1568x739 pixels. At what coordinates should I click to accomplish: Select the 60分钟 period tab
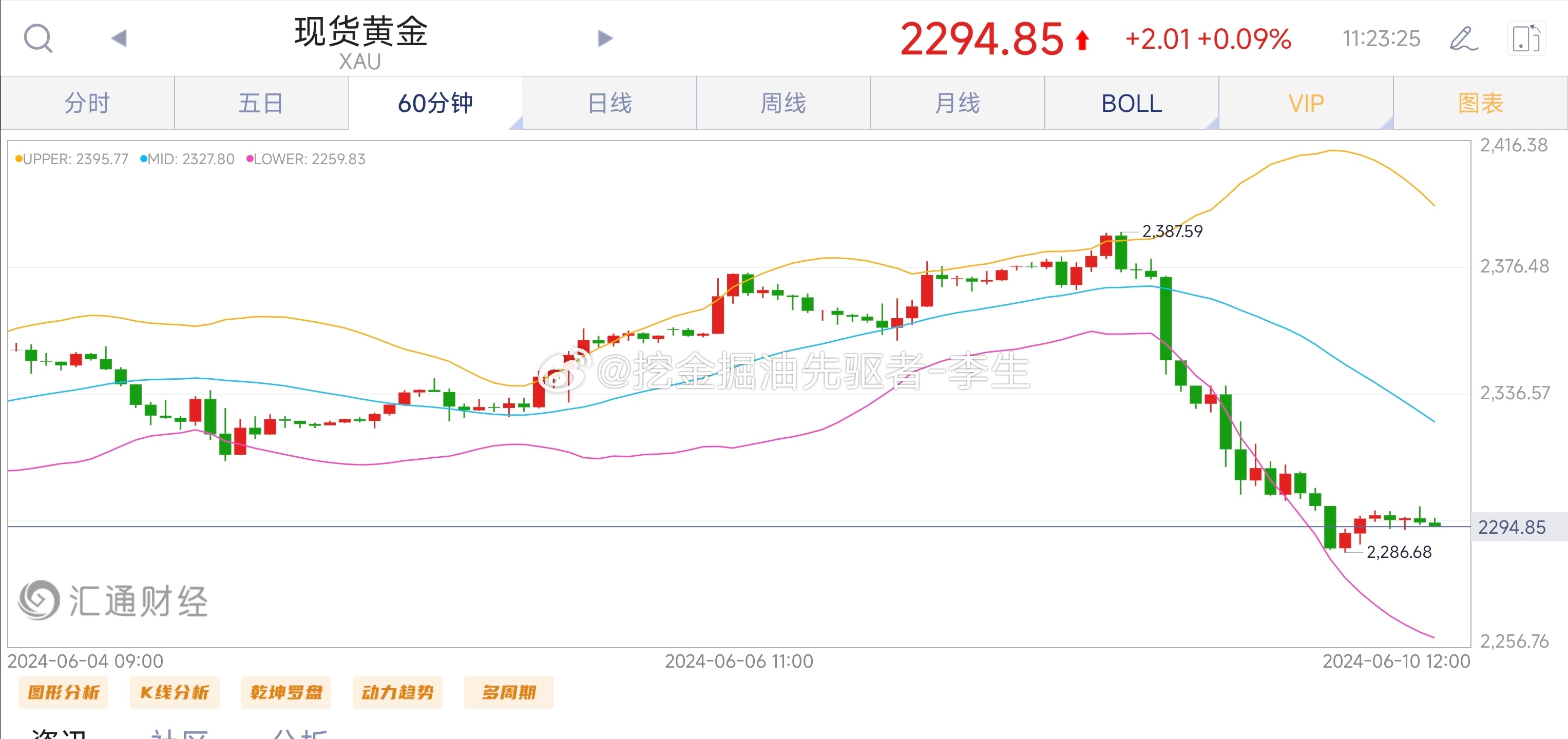(435, 103)
